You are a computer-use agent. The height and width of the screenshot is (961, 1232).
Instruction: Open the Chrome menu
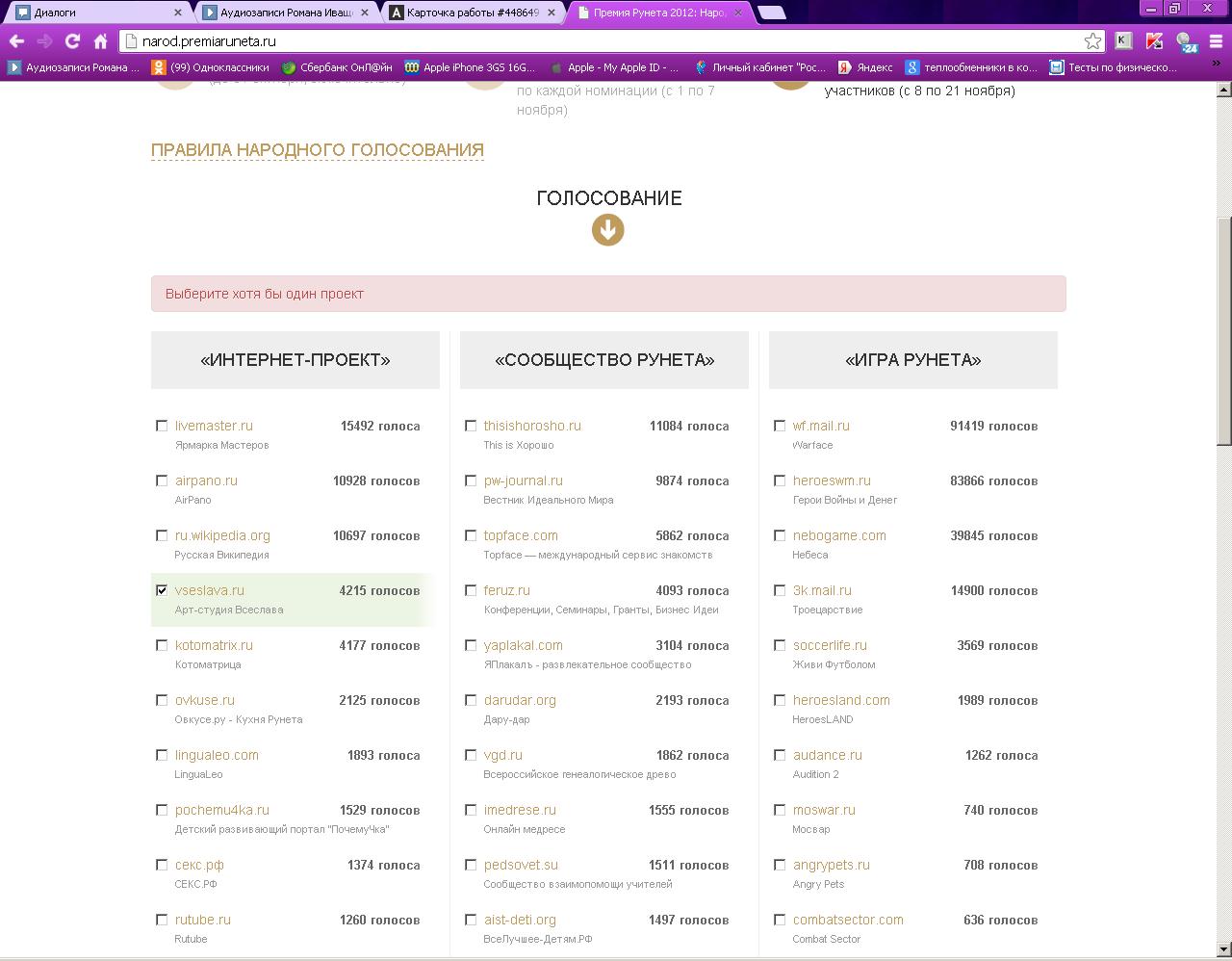[1215, 41]
